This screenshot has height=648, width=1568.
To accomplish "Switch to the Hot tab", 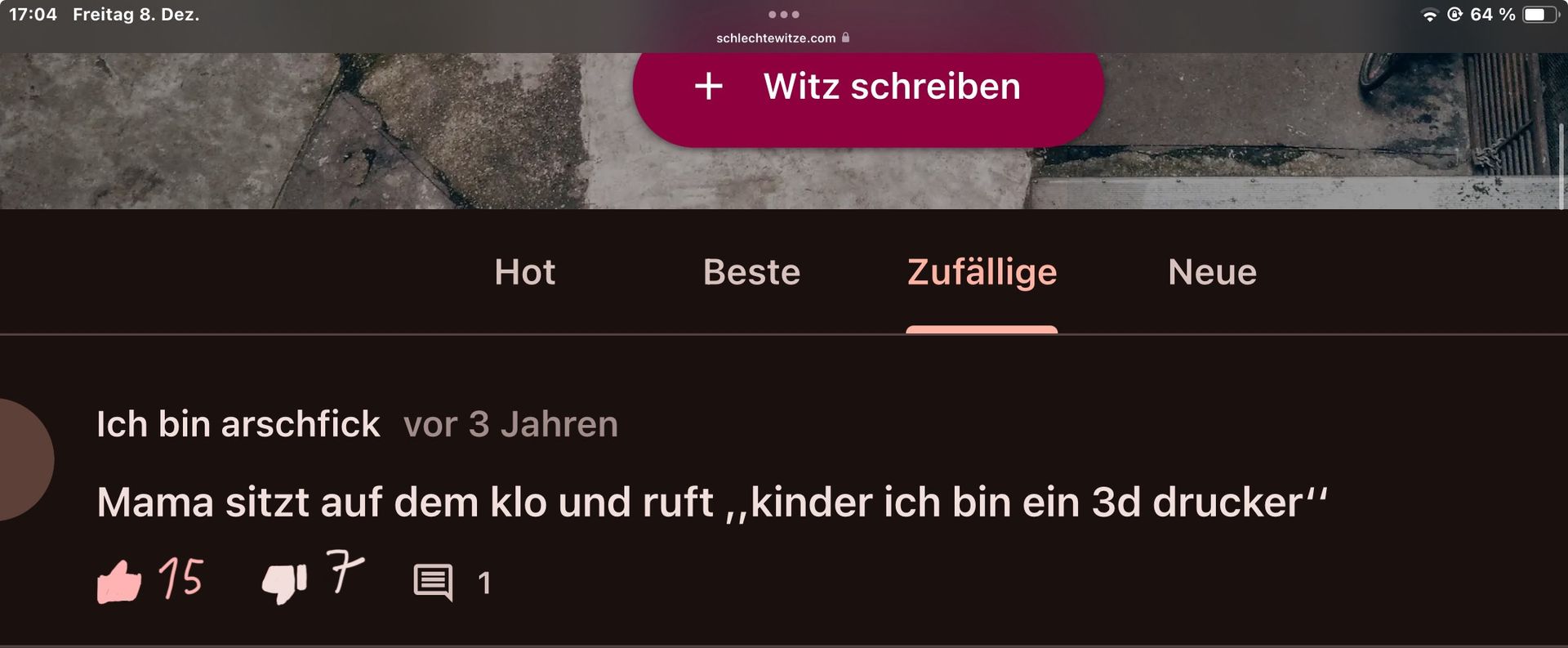I will coord(524,272).
